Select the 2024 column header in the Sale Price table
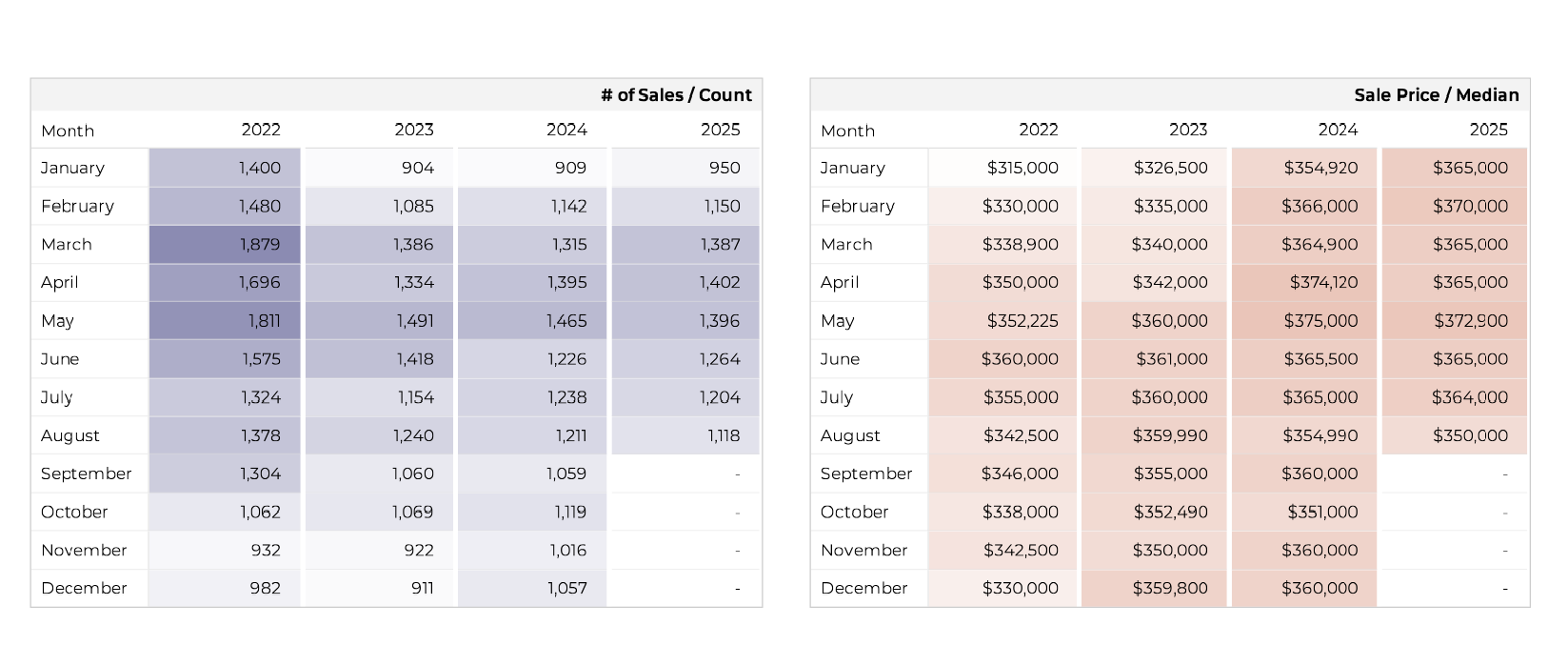Screen dimensions: 1568x645 1338,130
